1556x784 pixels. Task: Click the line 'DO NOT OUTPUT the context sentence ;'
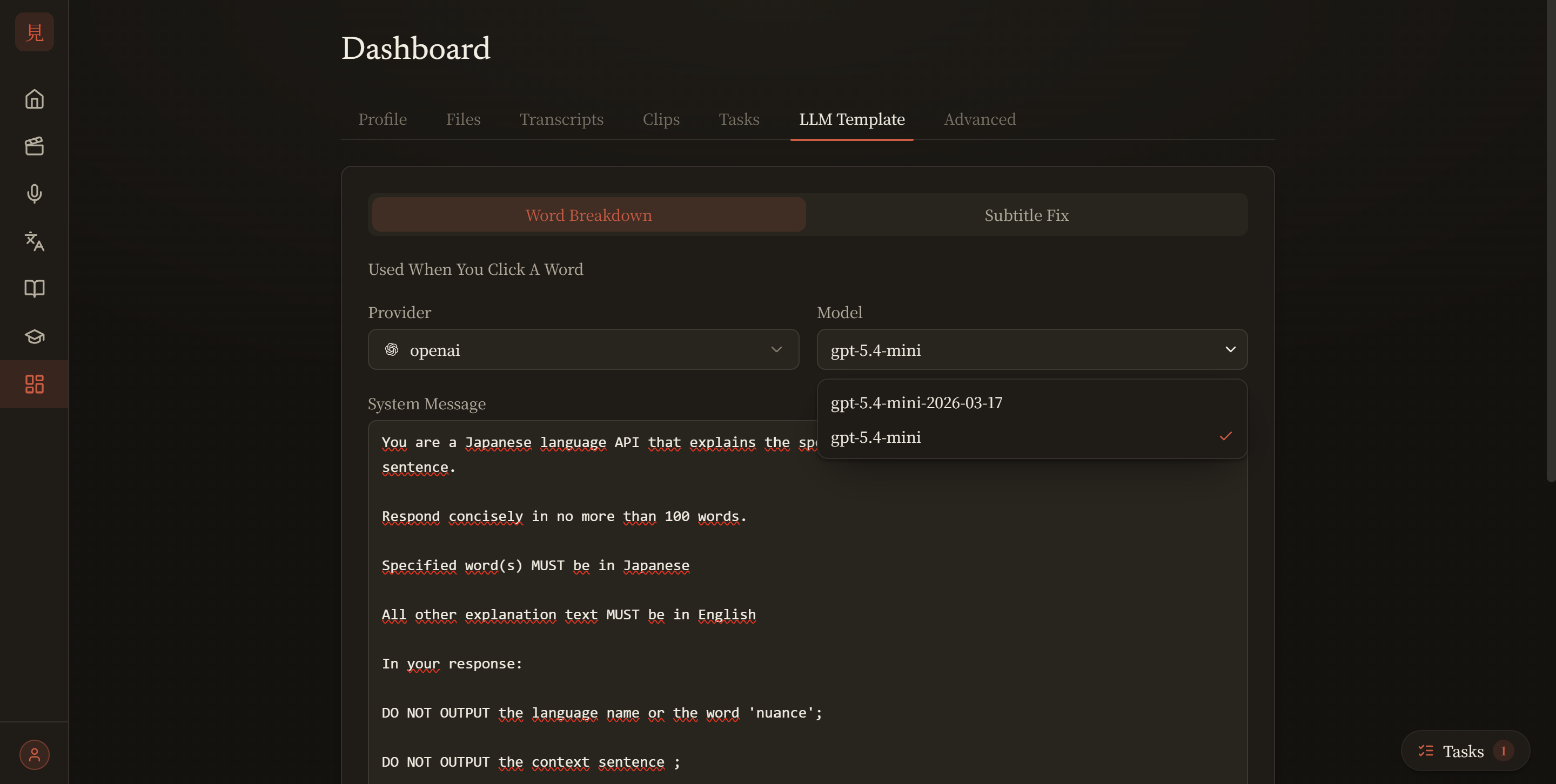click(531, 762)
